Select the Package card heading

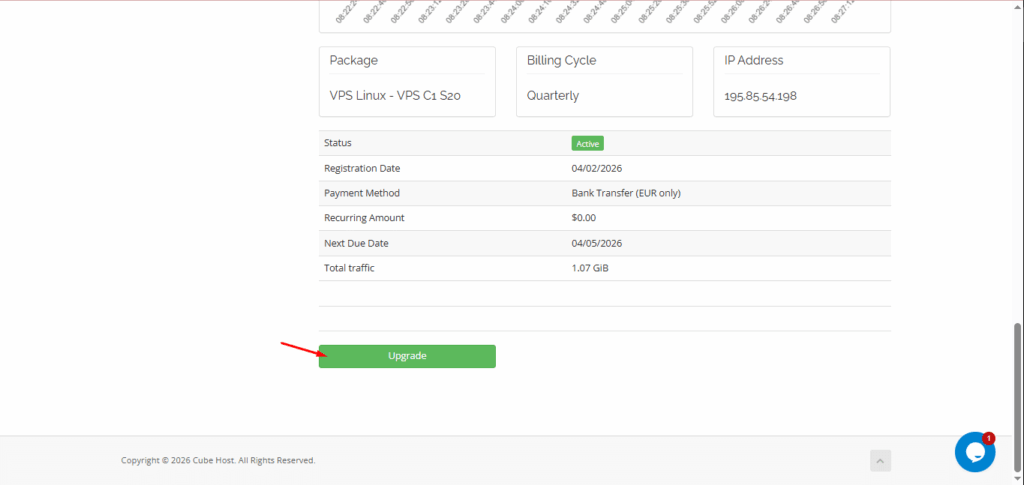pos(354,61)
